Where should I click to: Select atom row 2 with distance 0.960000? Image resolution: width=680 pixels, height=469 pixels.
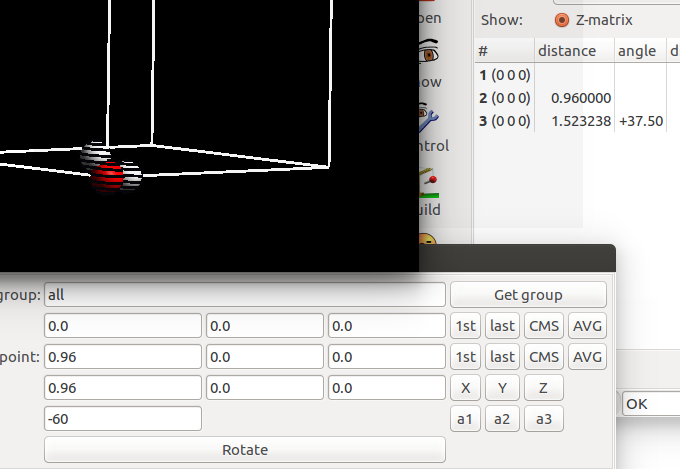pyautogui.click(x=505, y=98)
